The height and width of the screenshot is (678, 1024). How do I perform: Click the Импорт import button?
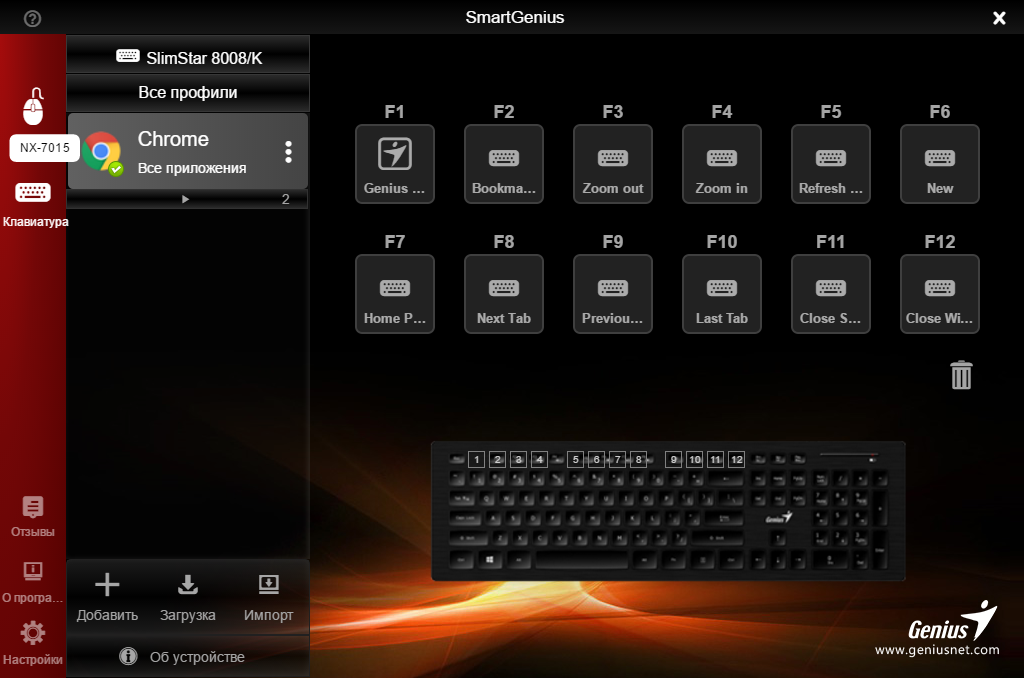click(x=268, y=598)
